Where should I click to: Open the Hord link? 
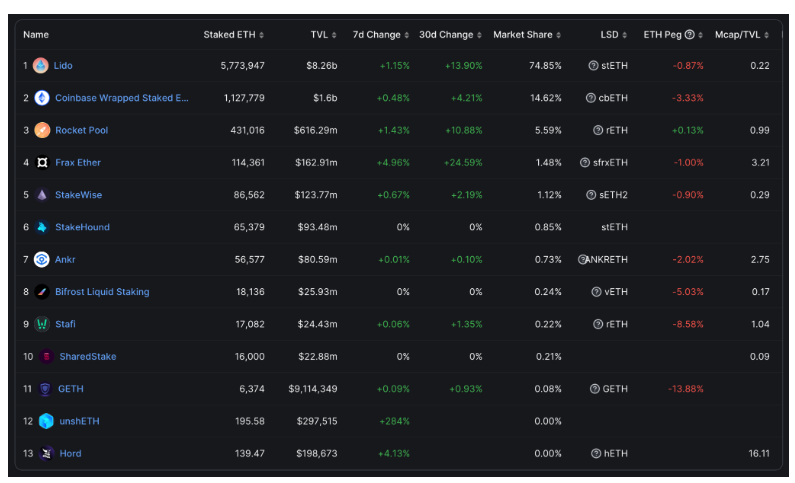coord(70,453)
